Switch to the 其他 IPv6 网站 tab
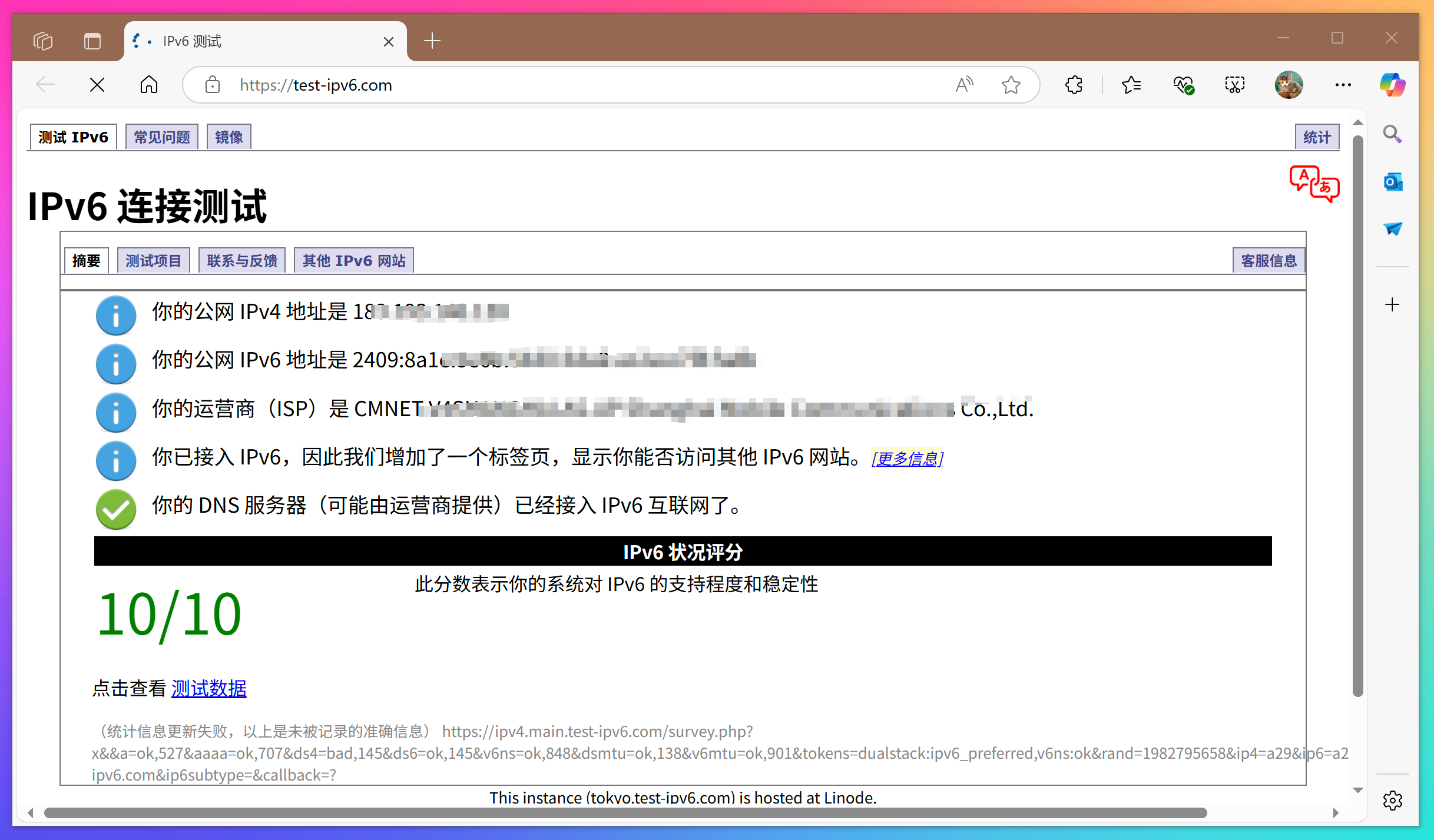 point(353,260)
